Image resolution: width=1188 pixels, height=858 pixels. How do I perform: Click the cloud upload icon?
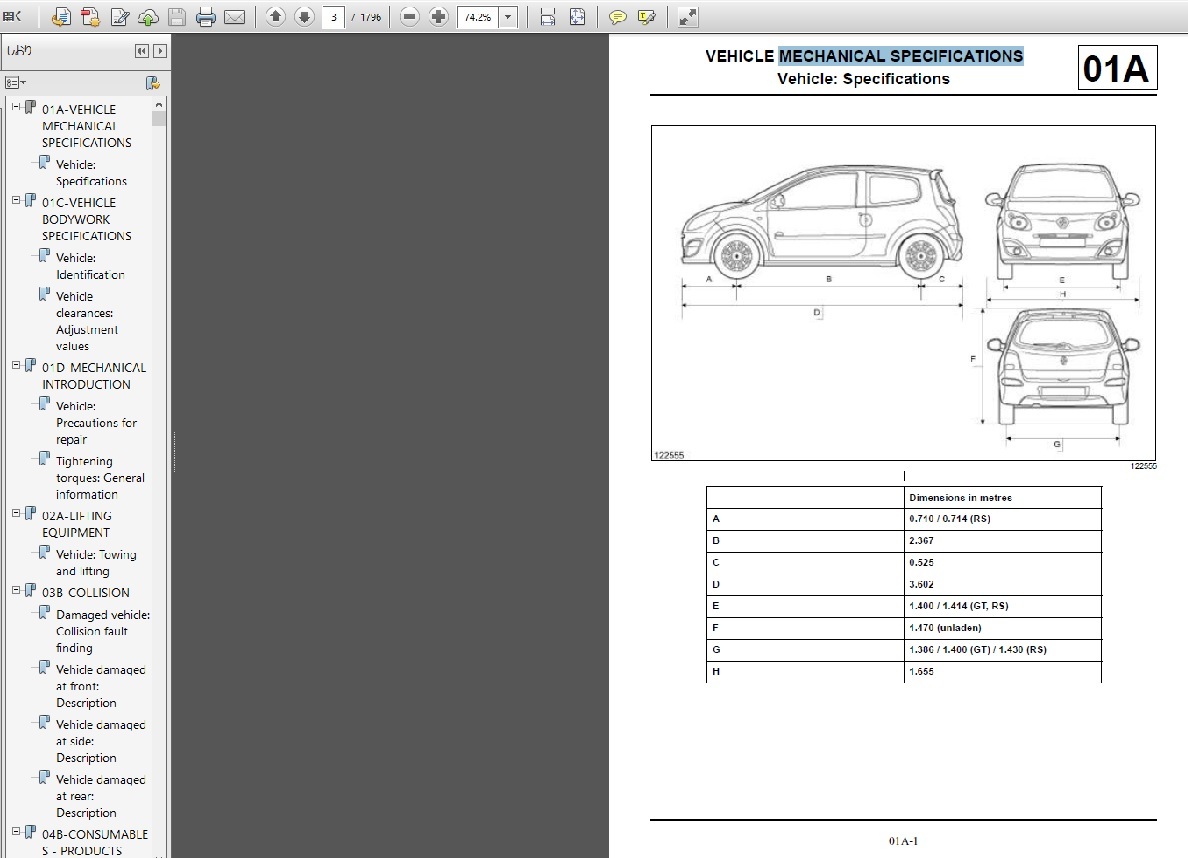click(148, 17)
